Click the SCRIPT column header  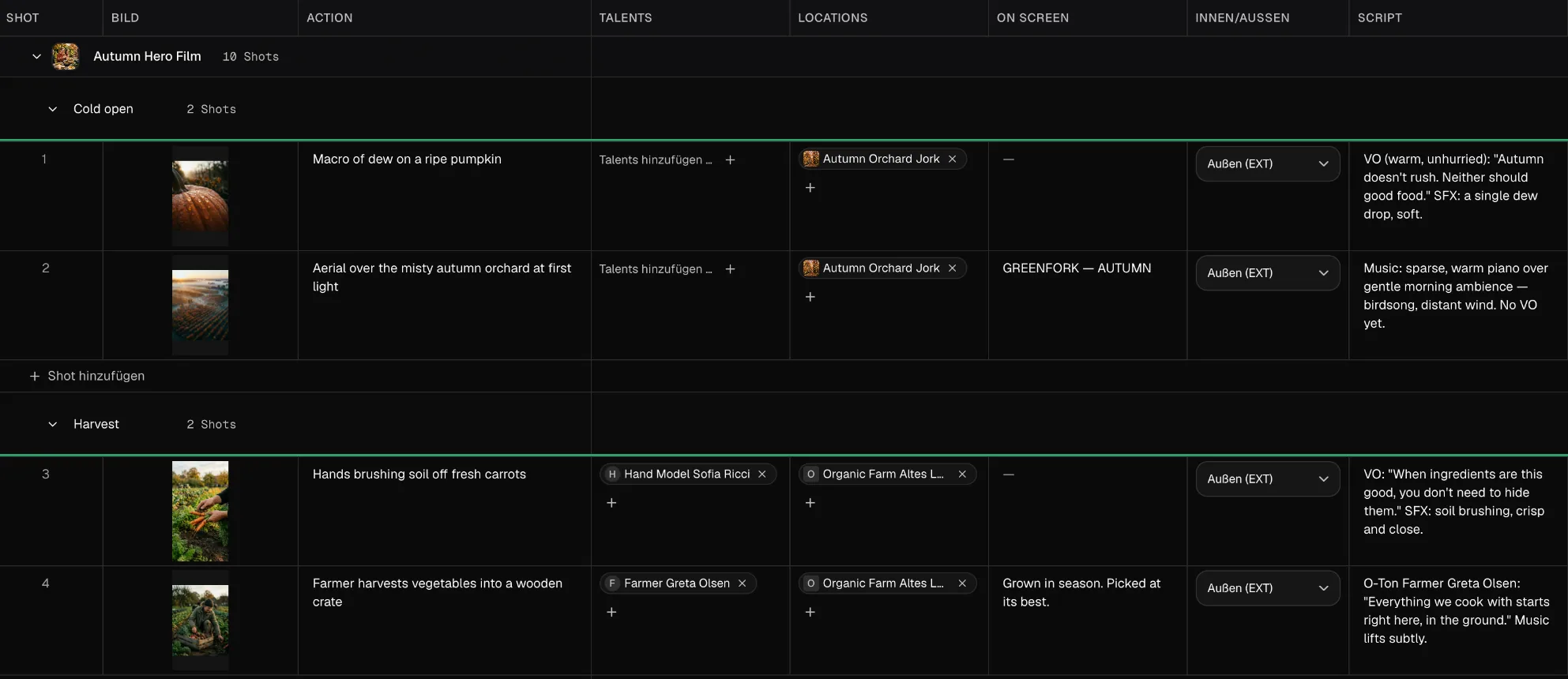click(1379, 17)
